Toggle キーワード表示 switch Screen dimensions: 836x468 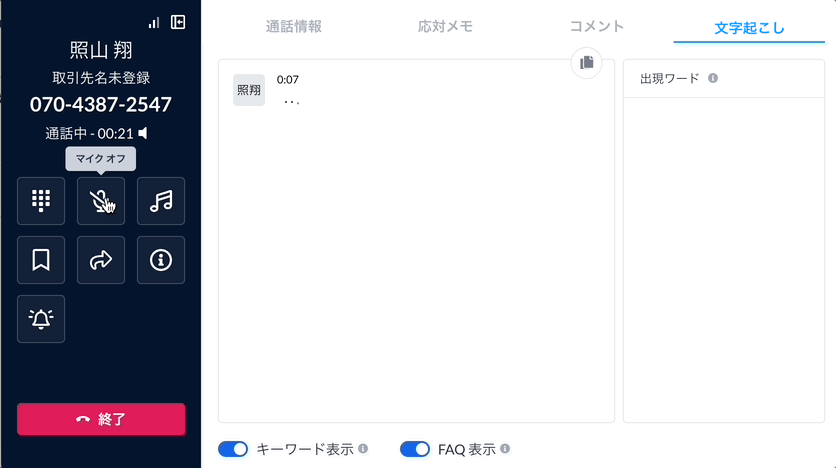click(233, 449)
